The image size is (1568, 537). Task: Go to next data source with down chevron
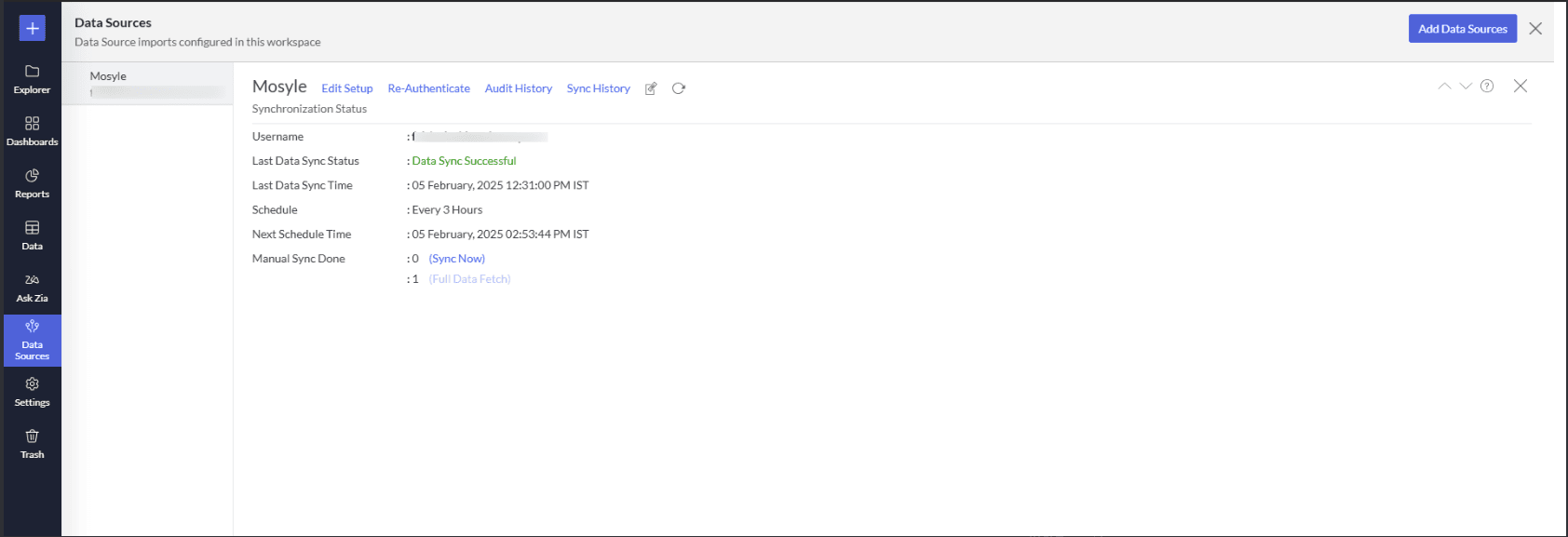(1466, 86)
